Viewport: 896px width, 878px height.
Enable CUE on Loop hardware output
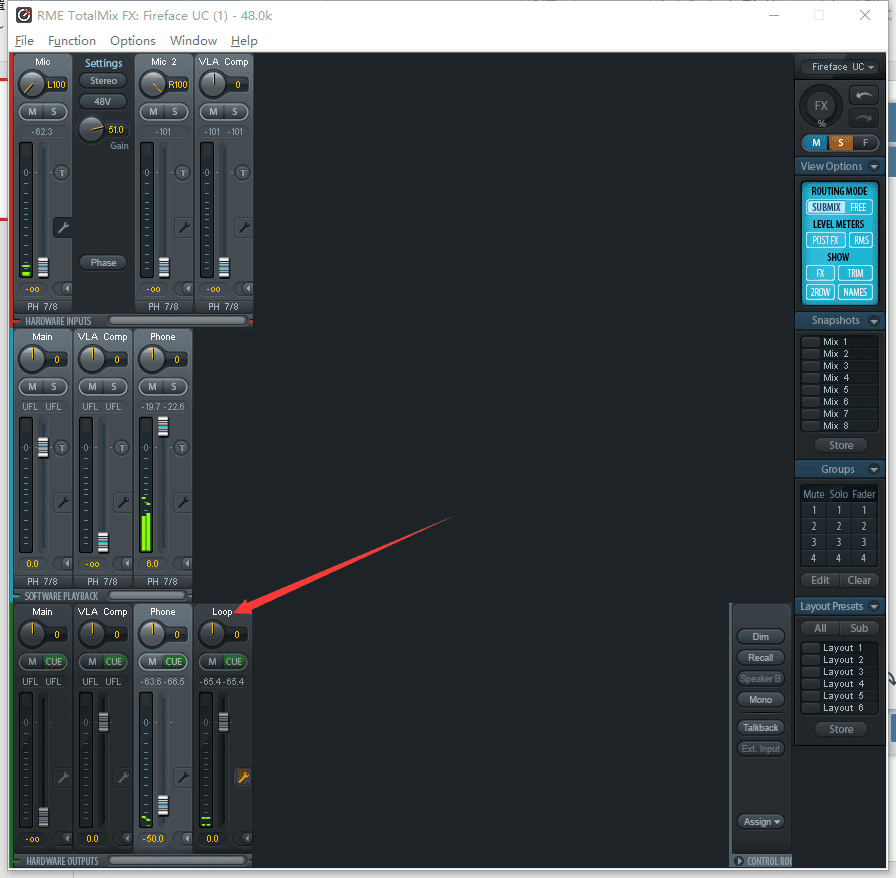coord(234,662)
